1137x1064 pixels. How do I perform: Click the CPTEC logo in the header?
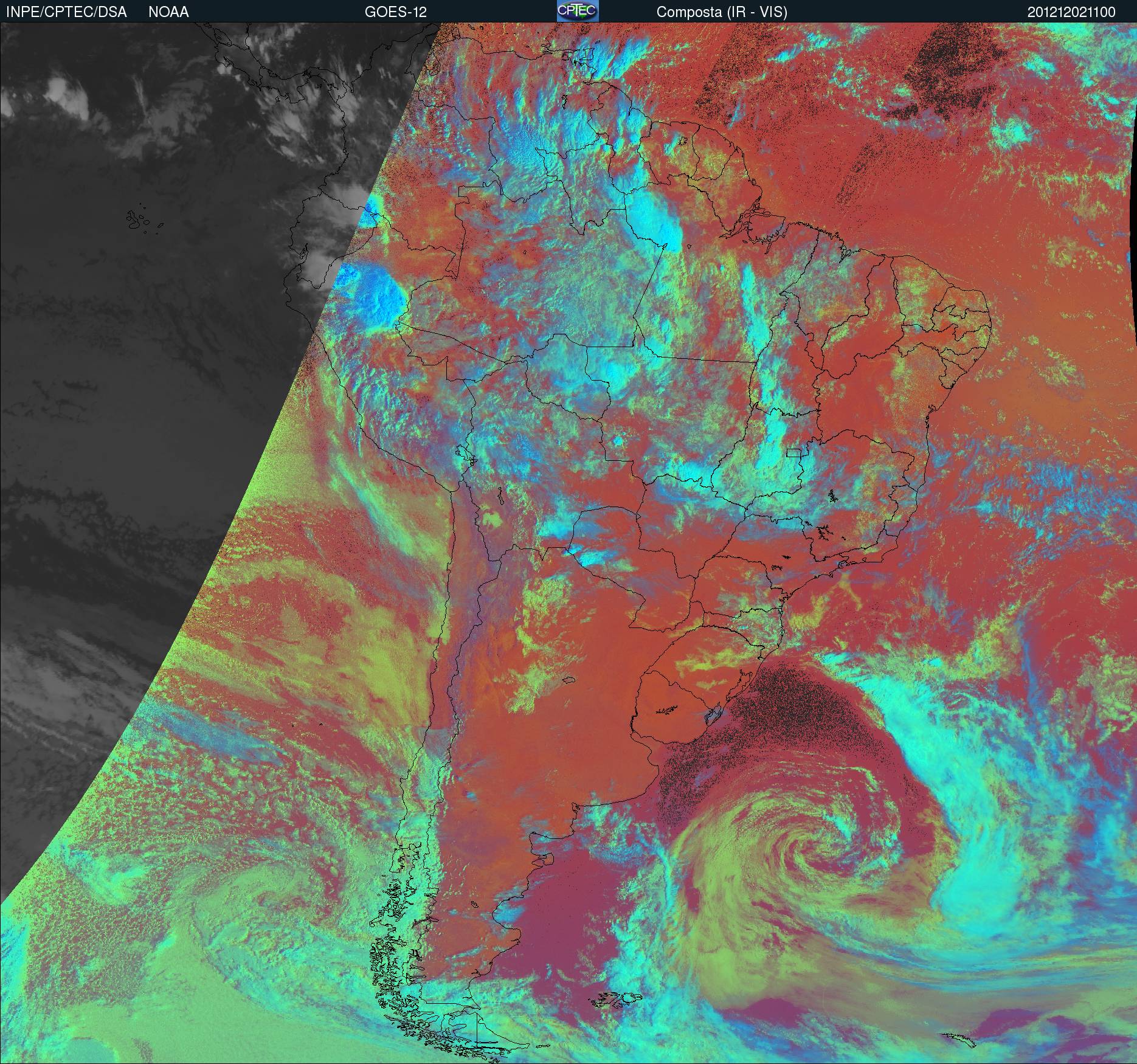(578, 11)
